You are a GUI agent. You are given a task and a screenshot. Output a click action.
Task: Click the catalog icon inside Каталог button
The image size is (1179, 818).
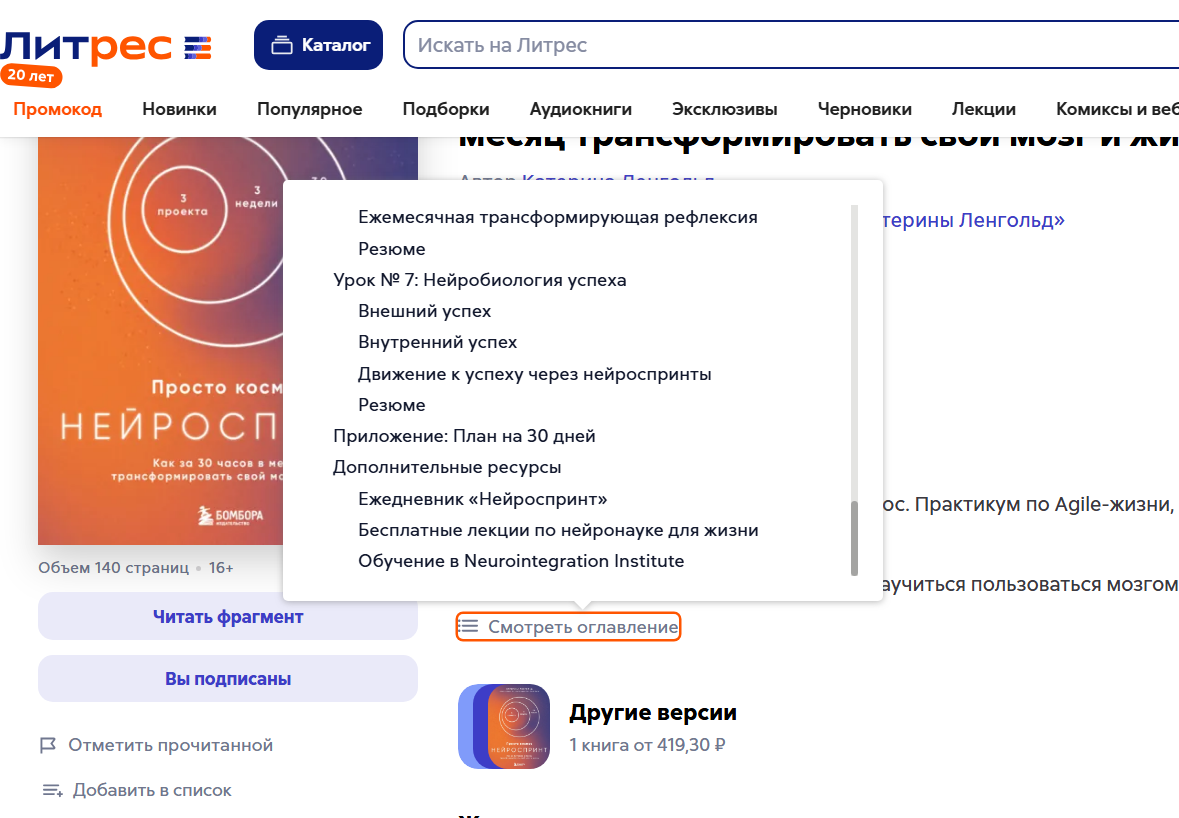(x=282, y=45)
